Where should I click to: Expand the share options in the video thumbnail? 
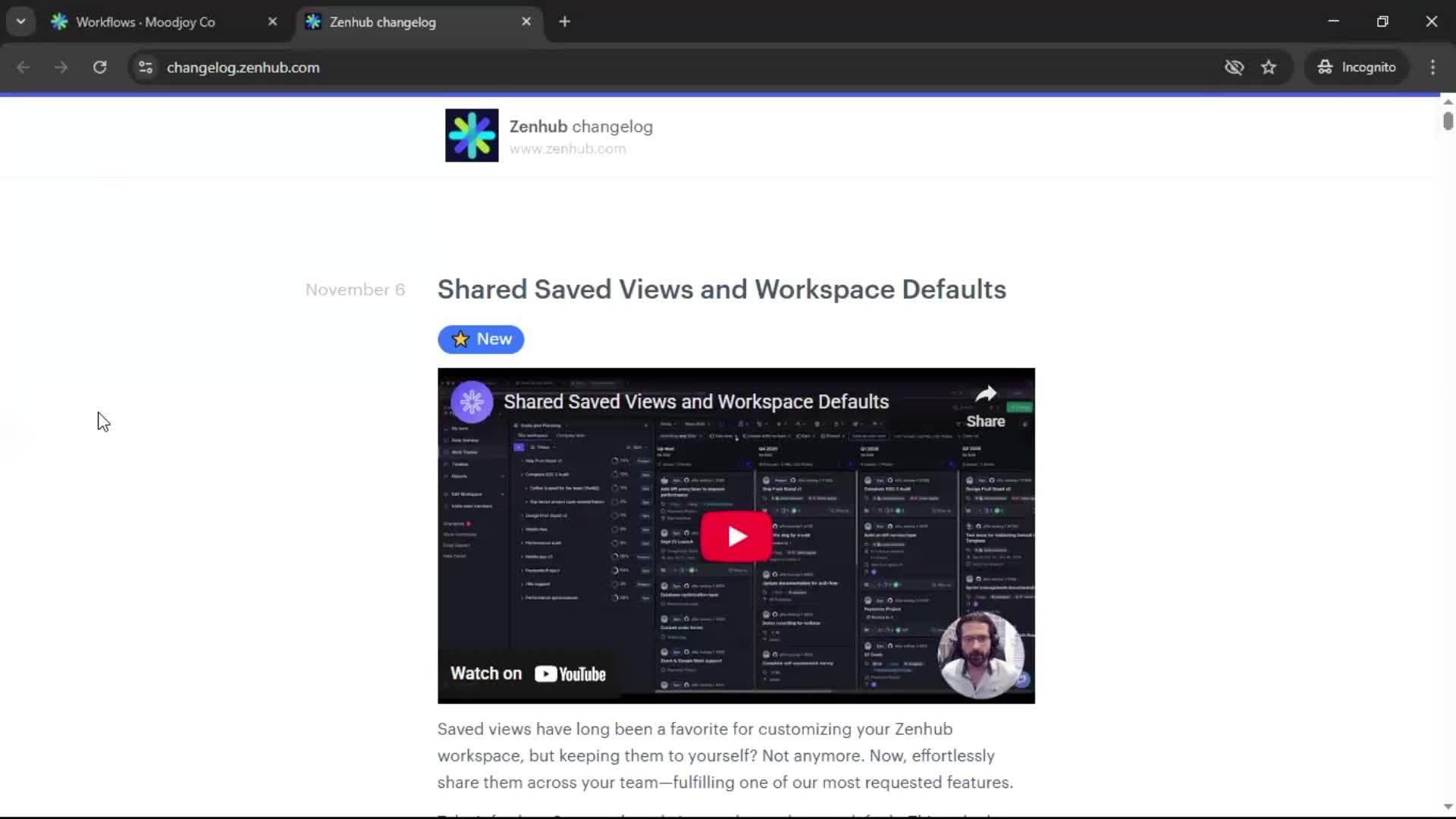click(x=987, y=394)
